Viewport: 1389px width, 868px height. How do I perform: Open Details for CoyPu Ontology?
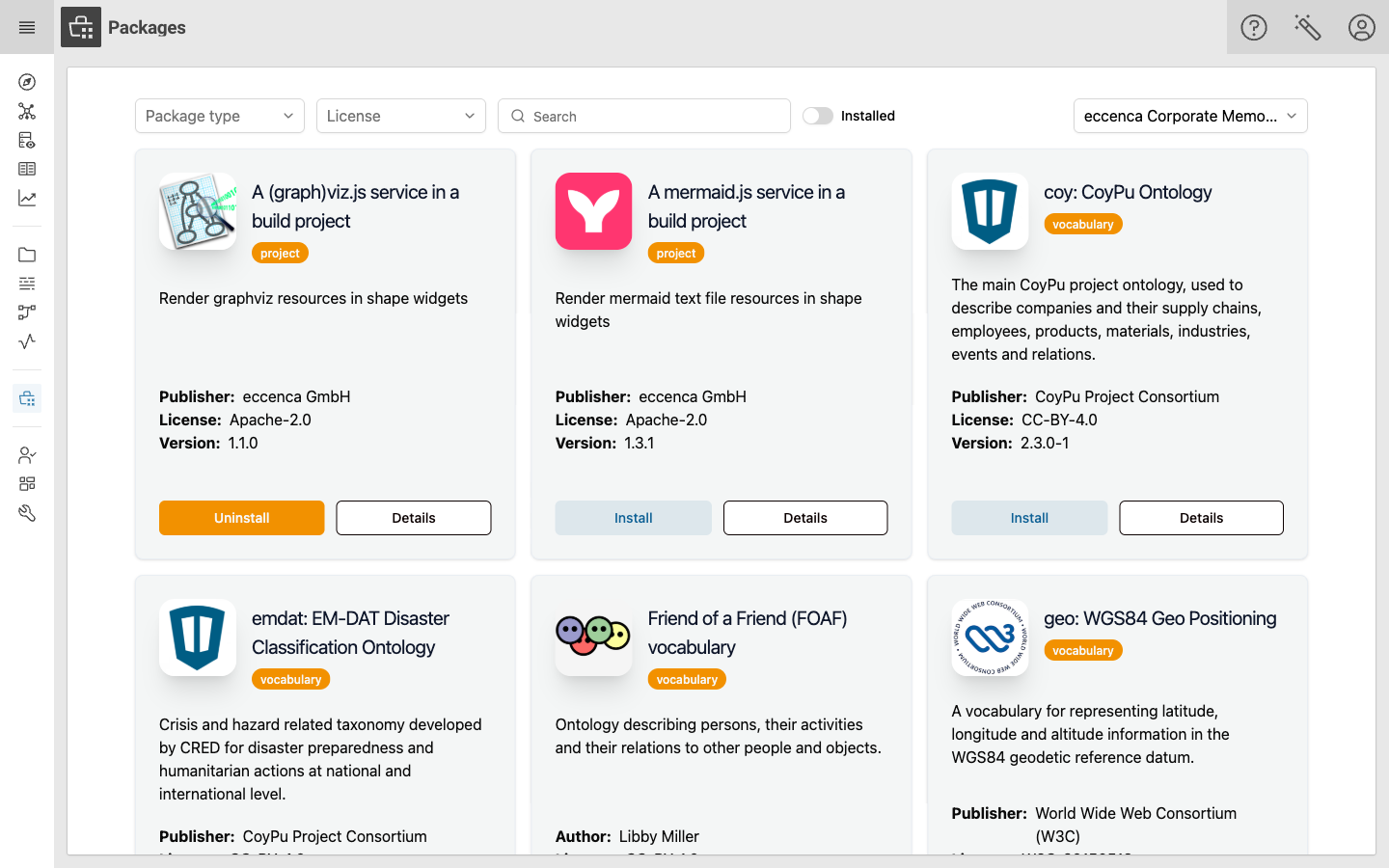(x=1202, y=518)
